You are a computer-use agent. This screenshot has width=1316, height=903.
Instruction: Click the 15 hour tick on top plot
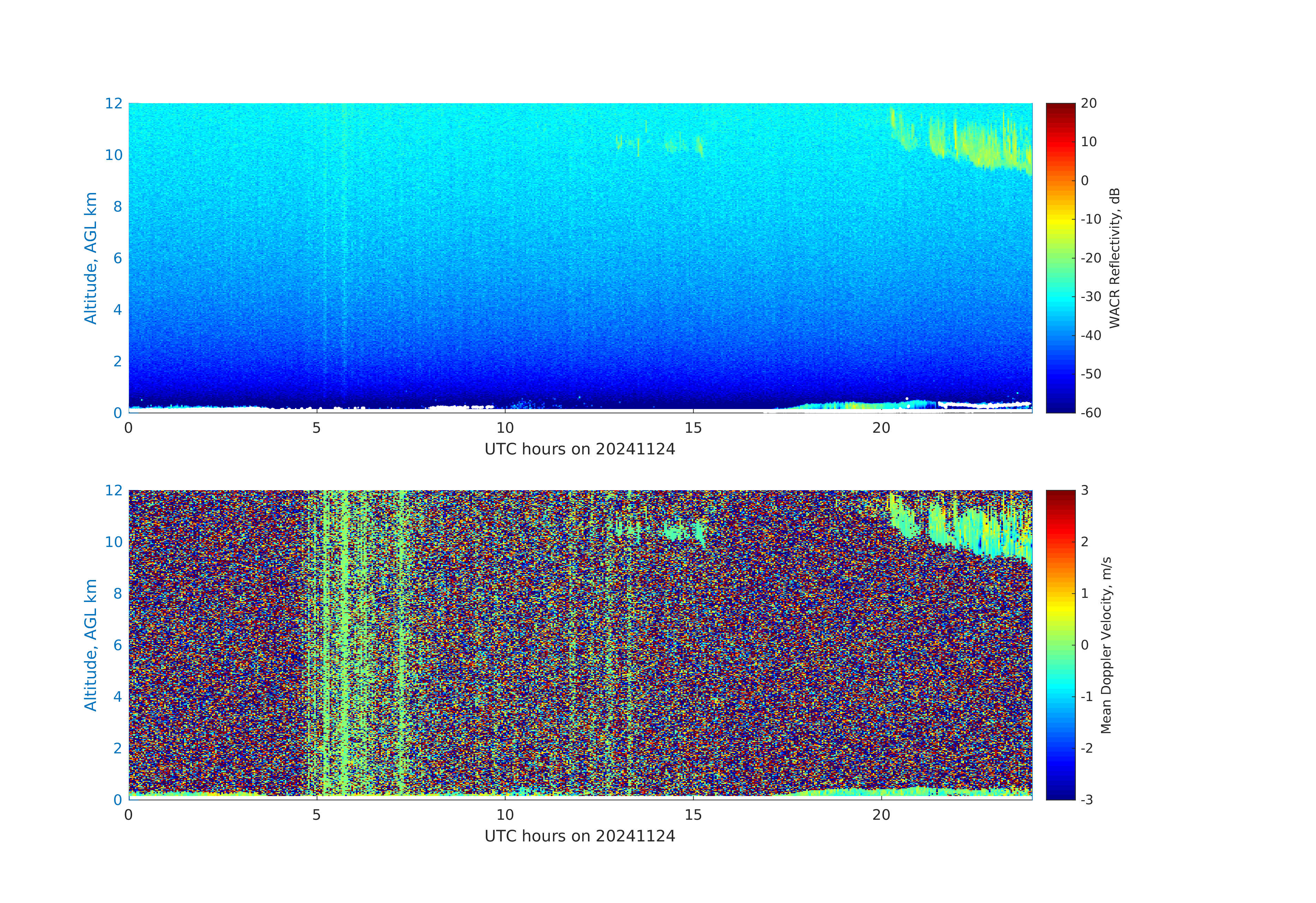coord(693,428)
